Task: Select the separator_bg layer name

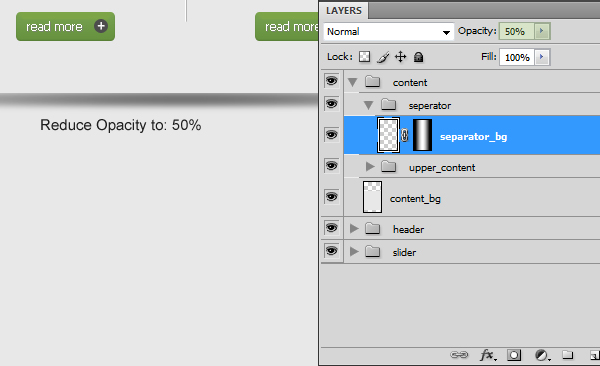Action: pos(473,137)
